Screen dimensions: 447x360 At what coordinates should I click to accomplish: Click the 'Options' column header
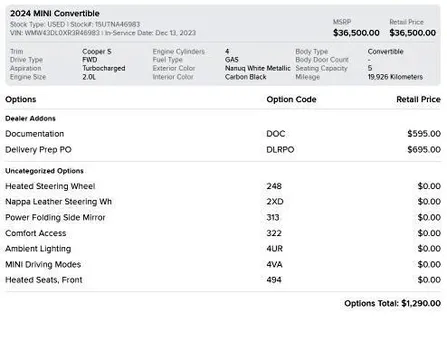(21, 99)
